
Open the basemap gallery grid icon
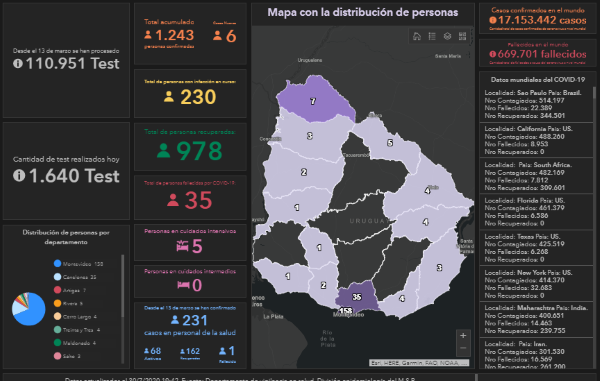coord(462,36)
